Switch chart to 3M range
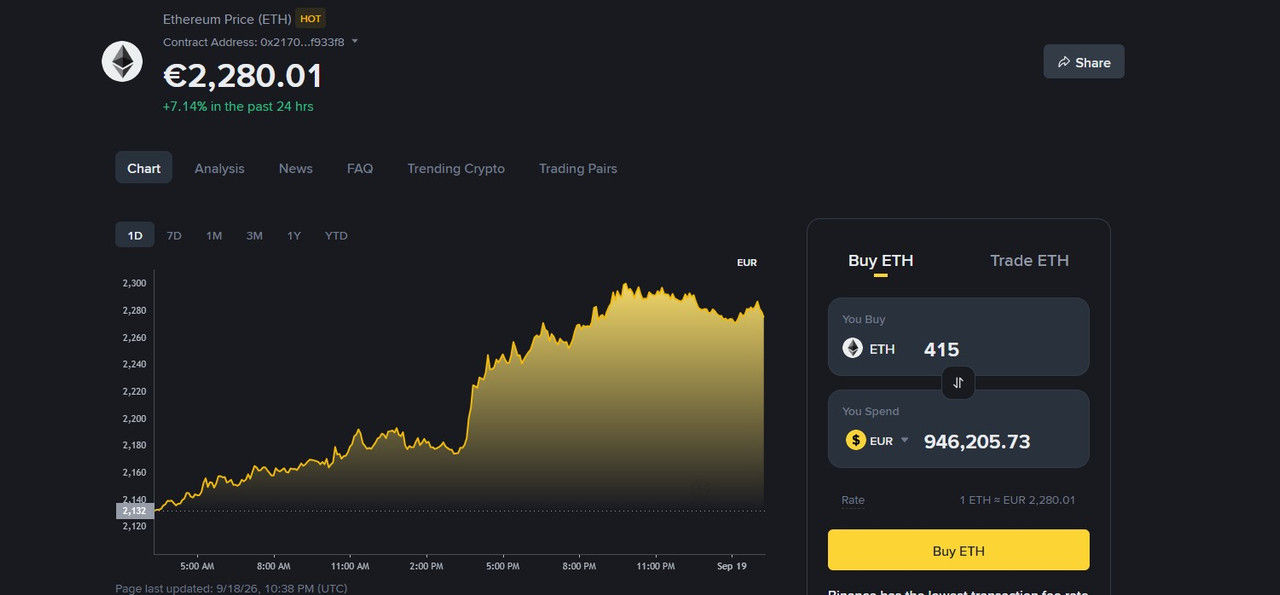The width and height of the screenshot is (1280, 595). pos(254,235)
